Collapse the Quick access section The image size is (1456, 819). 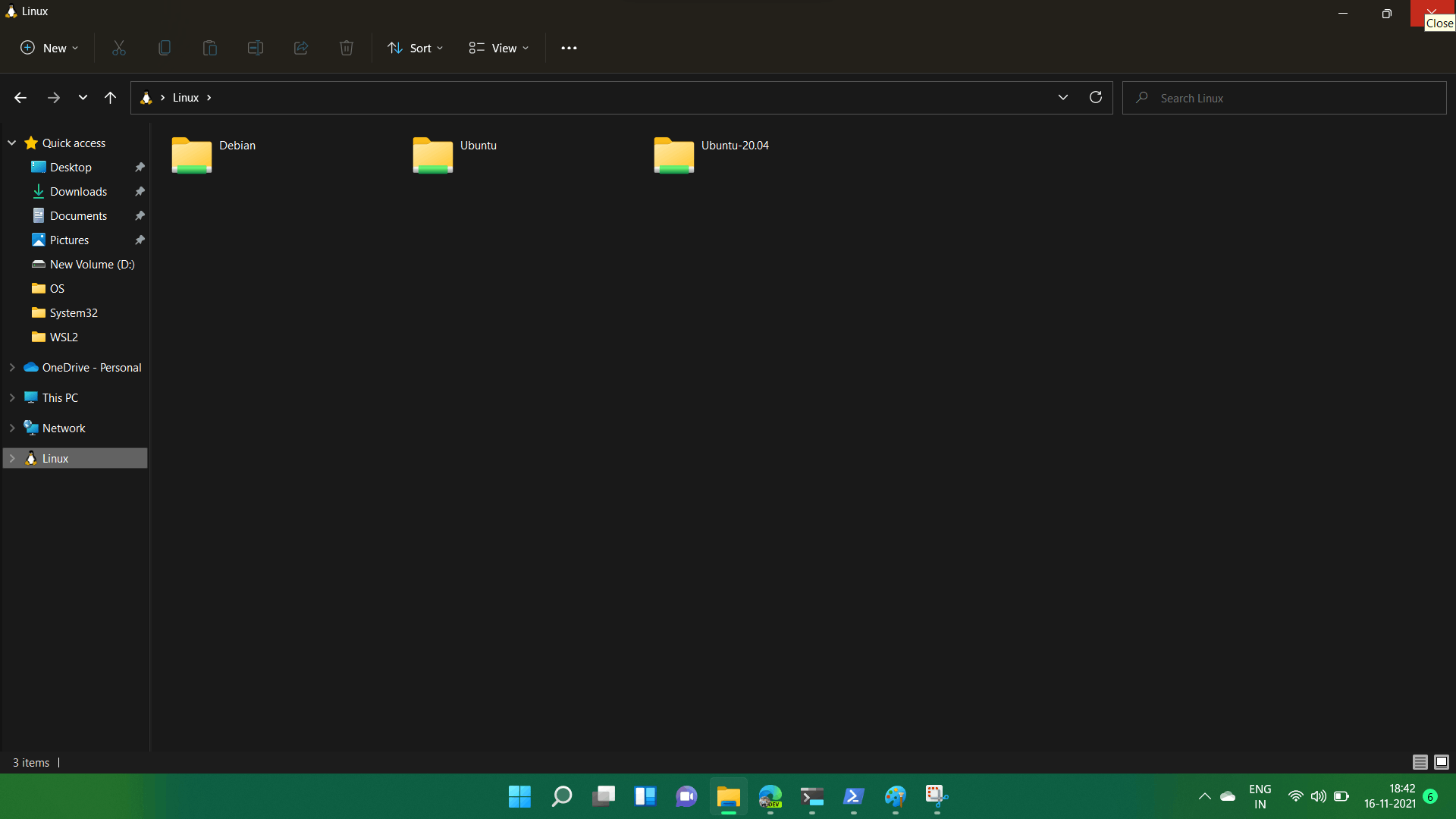[x=12, y=143]
